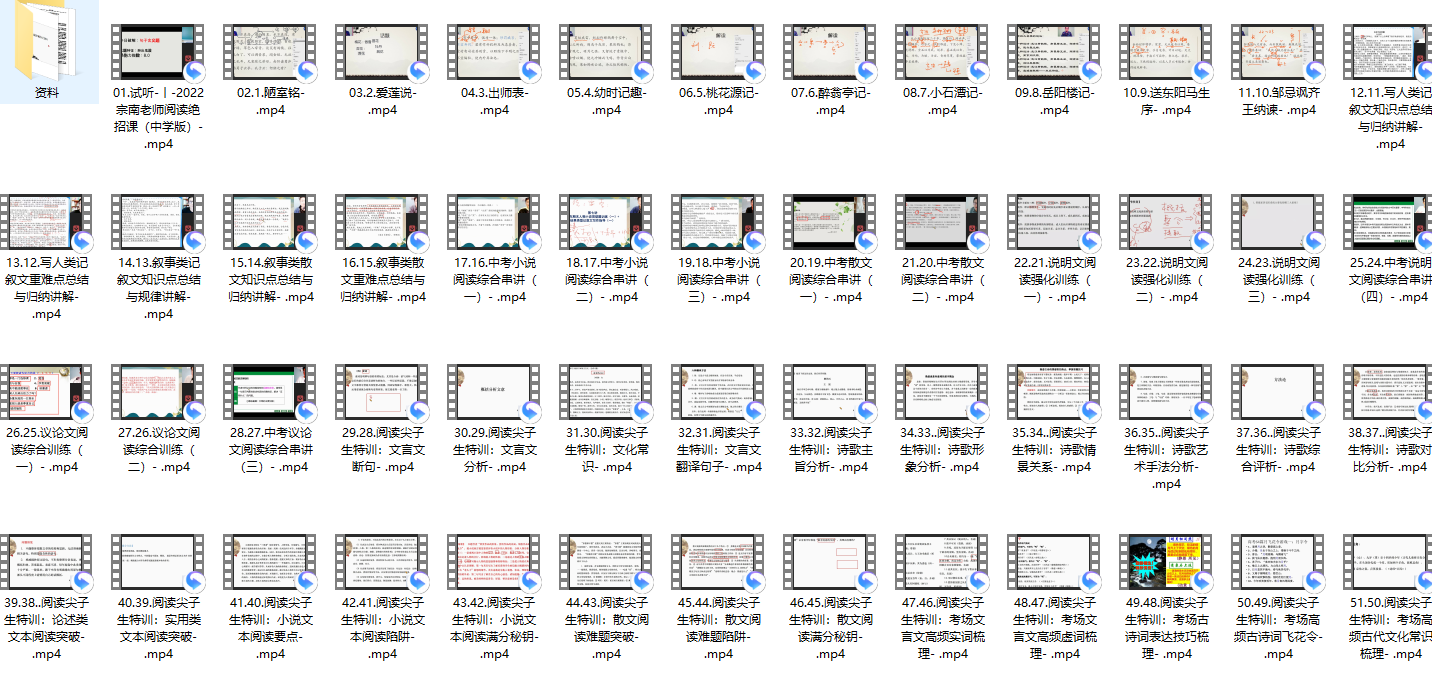The height and width of the screenshot is (690, 1432).
Task: Click the 04.3.出师表 video thumbnail
Action: click(495, 52)
